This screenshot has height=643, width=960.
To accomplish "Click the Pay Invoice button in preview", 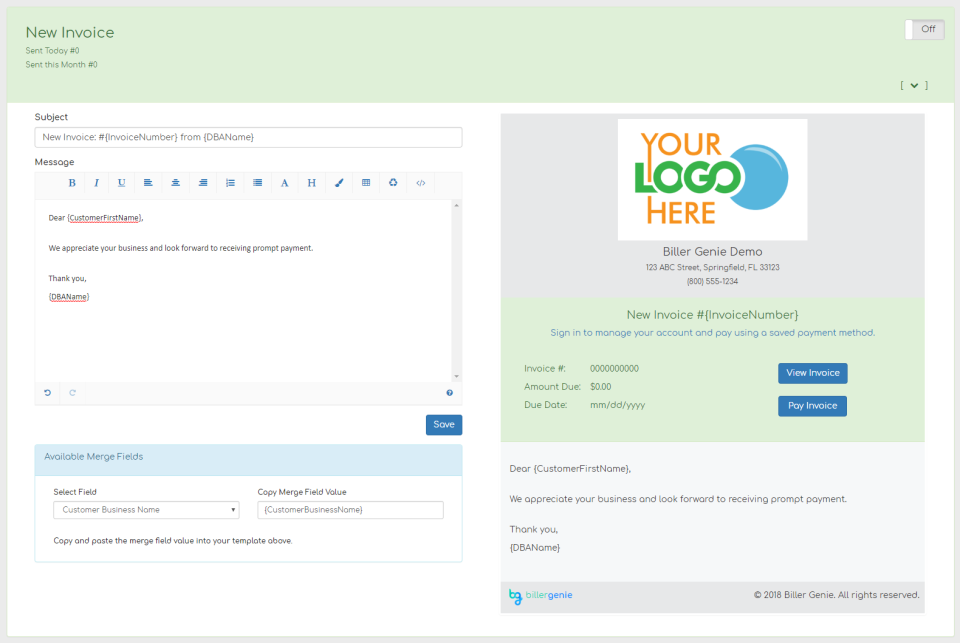I will click(812, 406).
